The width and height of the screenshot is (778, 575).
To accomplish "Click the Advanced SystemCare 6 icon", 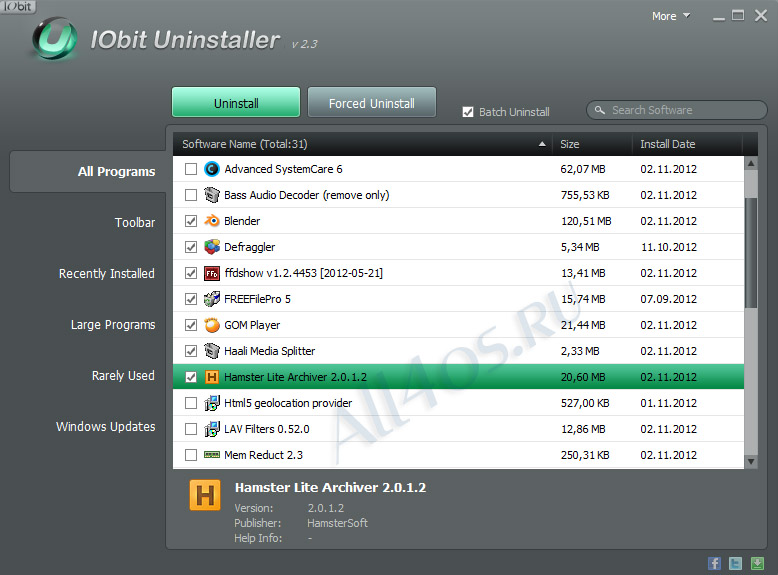I will [x=212, y=169].
